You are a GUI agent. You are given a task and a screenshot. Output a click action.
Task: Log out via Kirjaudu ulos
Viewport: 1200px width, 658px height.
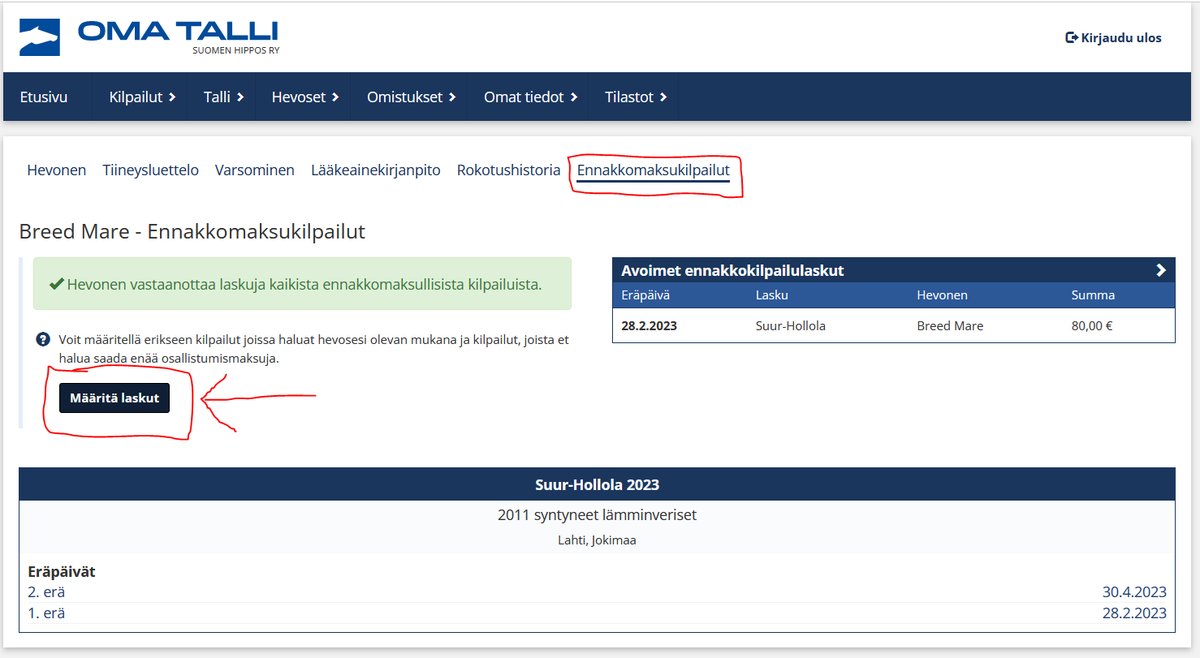pos(1113,38)
